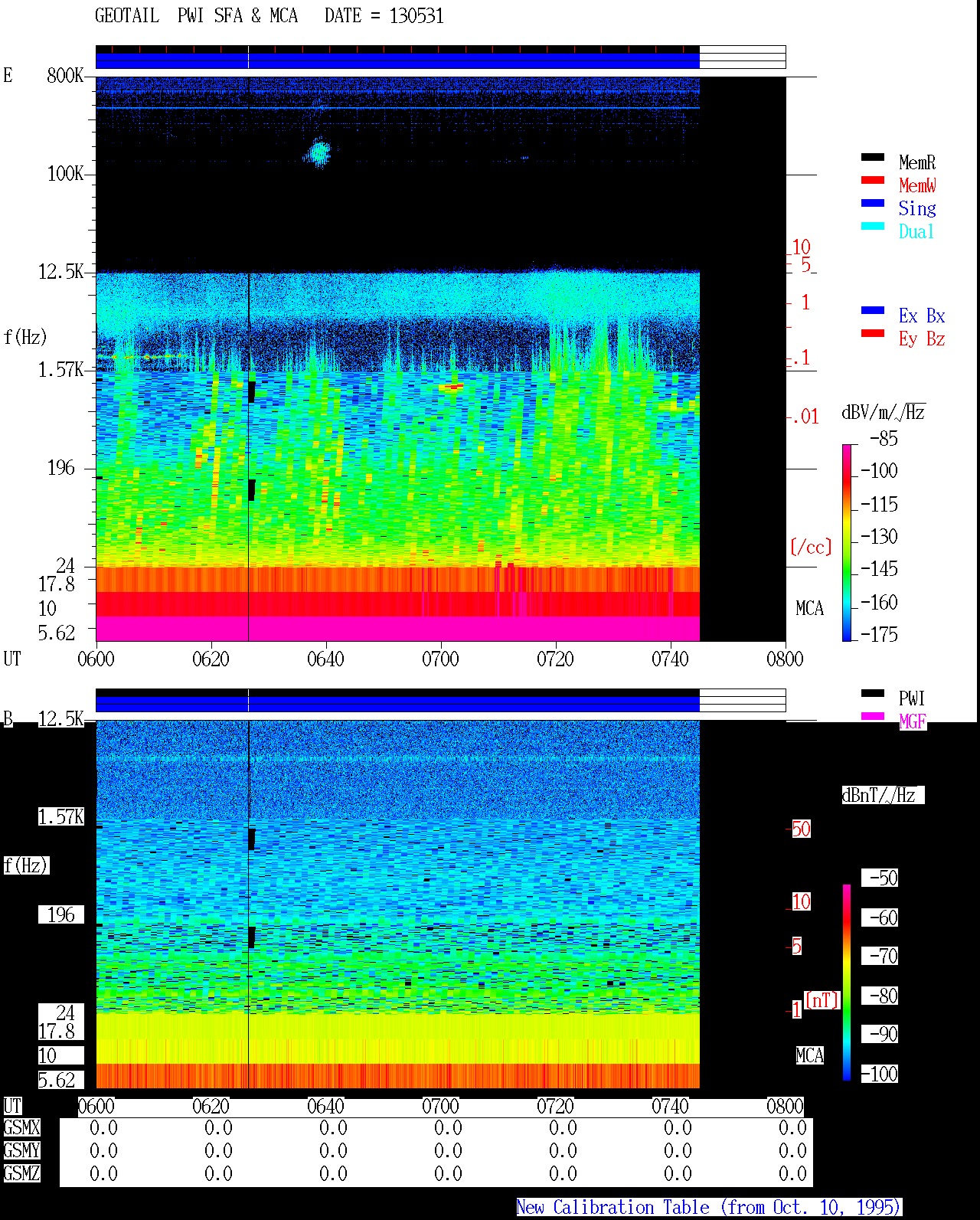This screenshot has width=980, height=1220.
Task: Click the dBnT/√Hz unit label
Action: [883, 795]
